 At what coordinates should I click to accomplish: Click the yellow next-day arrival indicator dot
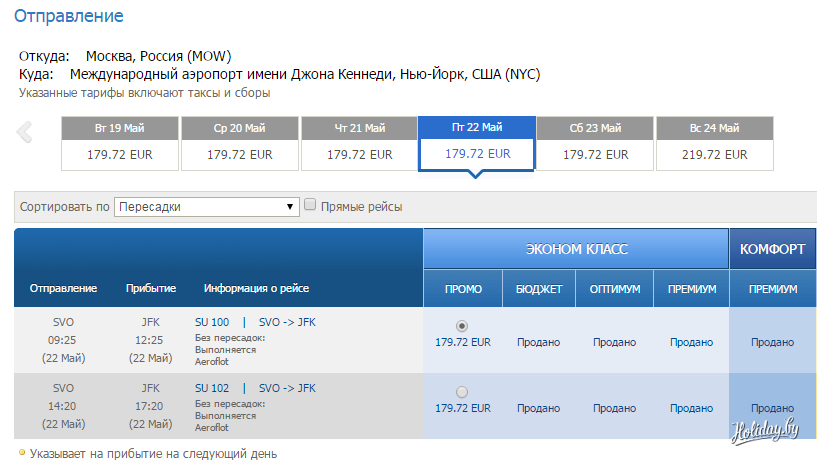pyautogui.click(x=22, y=452)
